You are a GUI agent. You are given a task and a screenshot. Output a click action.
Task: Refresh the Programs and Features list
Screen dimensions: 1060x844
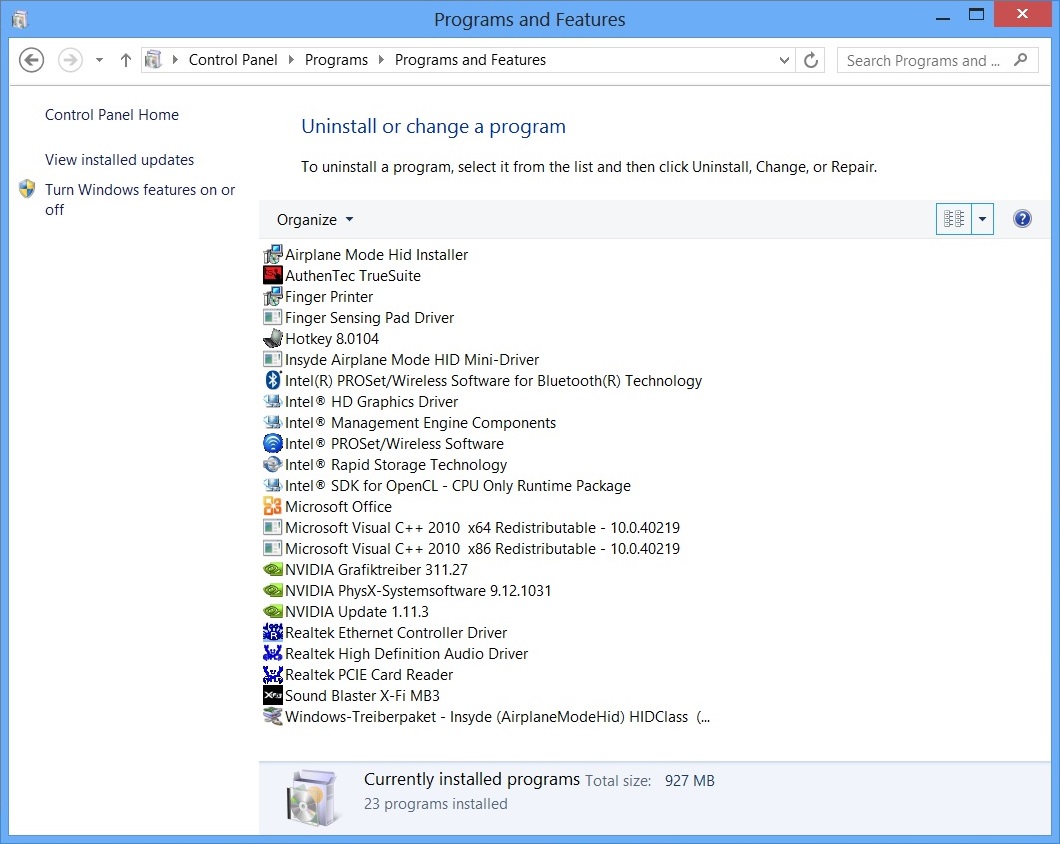[x=811, y=60]
